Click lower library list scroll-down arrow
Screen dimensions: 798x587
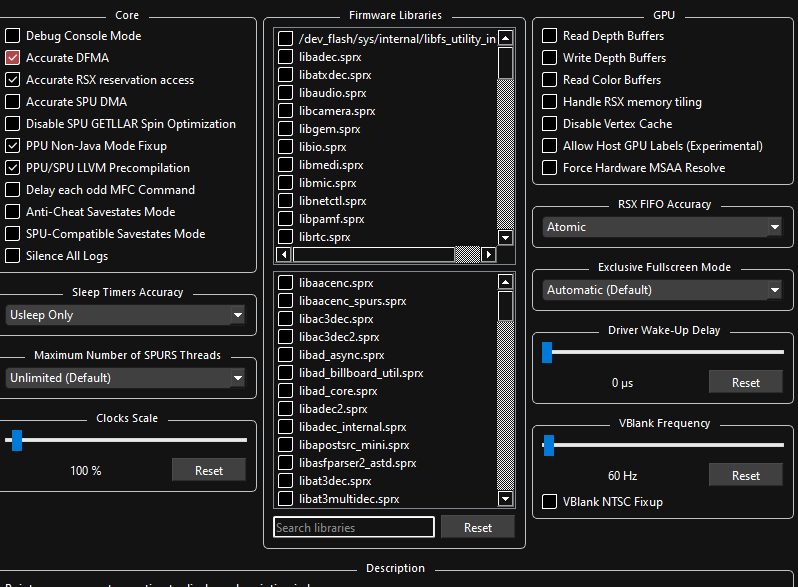(505, 498)
